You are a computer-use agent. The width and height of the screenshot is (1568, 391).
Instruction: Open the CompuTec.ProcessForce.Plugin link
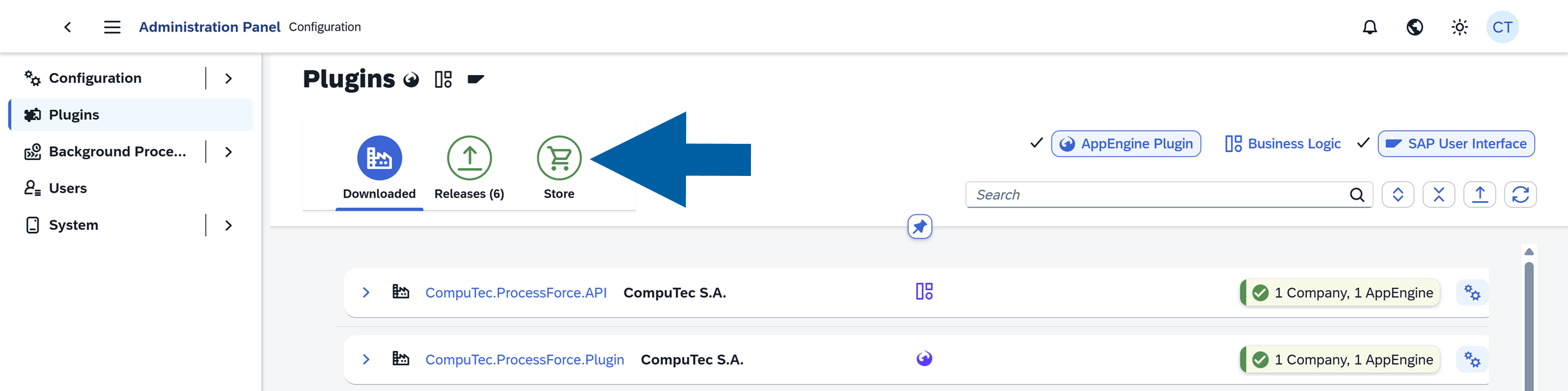pyautogui.click(x=524, y=360)
